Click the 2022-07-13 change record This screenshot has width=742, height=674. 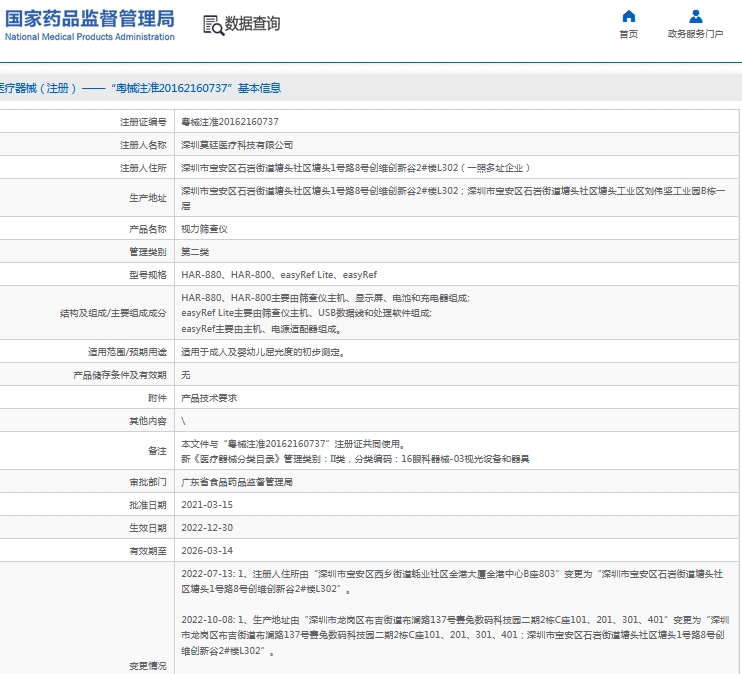452,581
